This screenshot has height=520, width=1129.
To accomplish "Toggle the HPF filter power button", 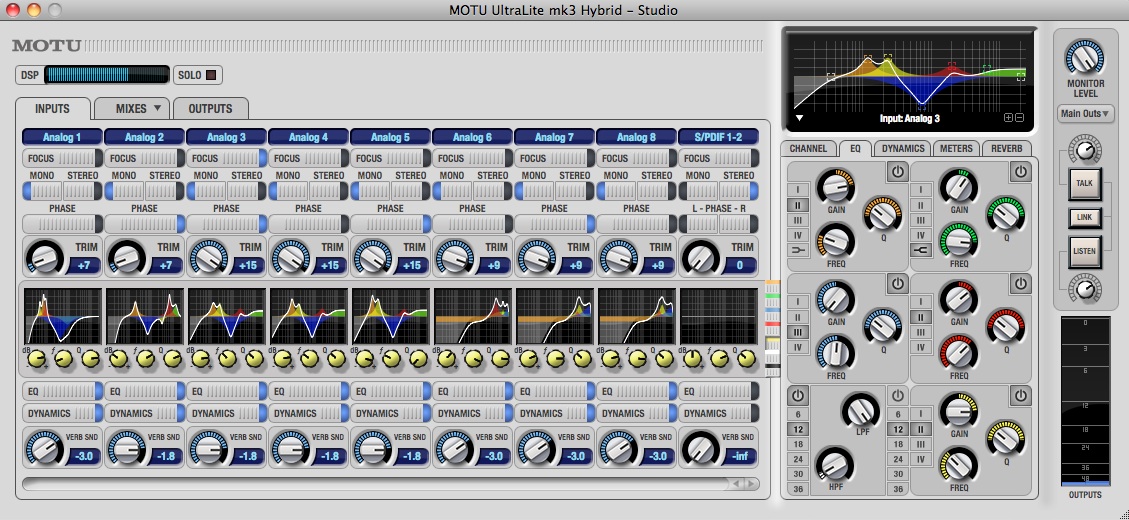I will [x=798, y=395].
